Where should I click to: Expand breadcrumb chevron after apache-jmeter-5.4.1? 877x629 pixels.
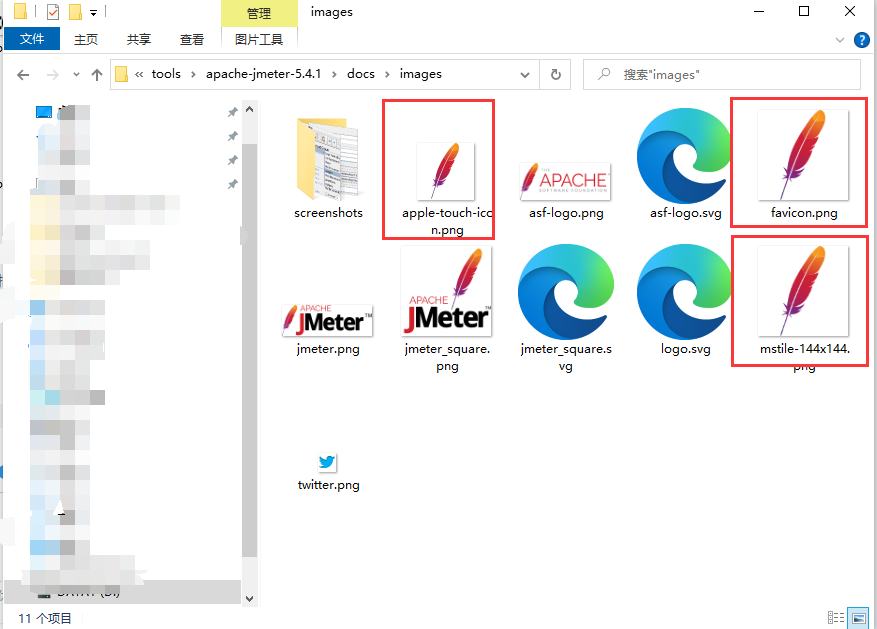(x=334, y=74)
